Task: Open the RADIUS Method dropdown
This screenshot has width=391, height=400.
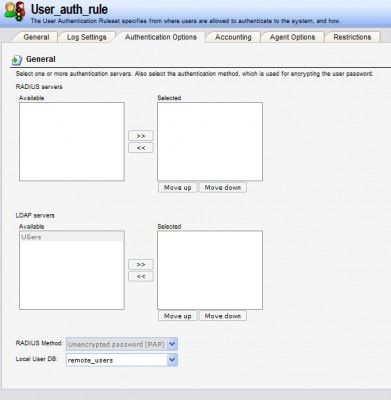Action: pos(122,344)
